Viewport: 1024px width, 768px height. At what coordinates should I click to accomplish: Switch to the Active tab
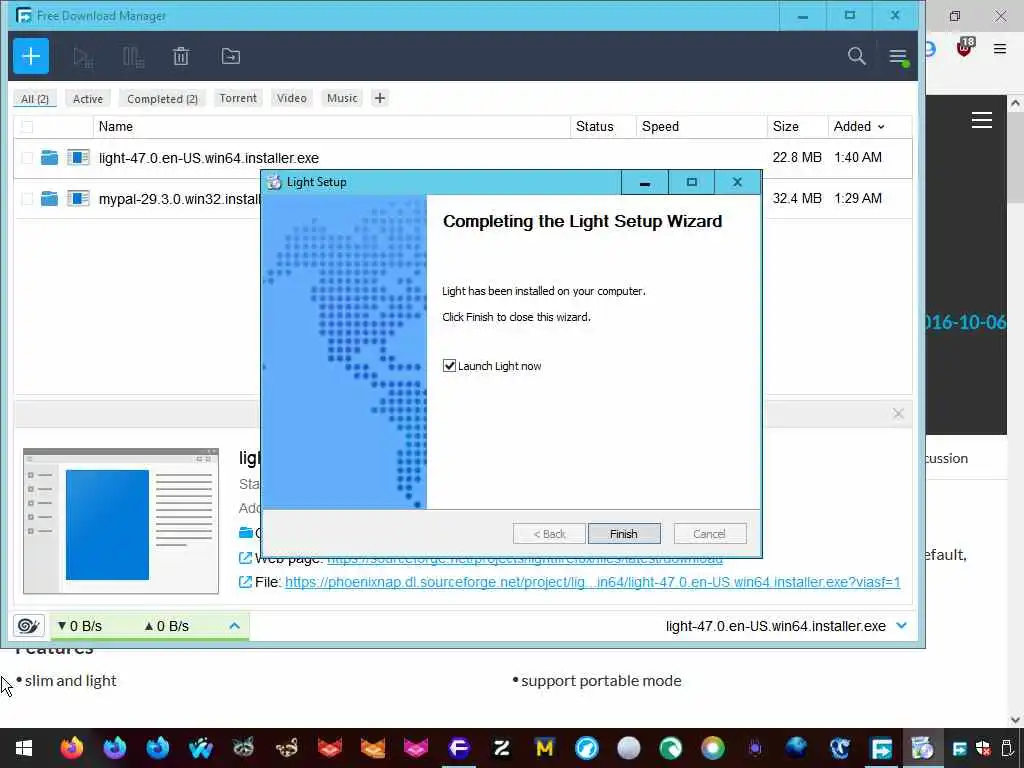(88, 99)
